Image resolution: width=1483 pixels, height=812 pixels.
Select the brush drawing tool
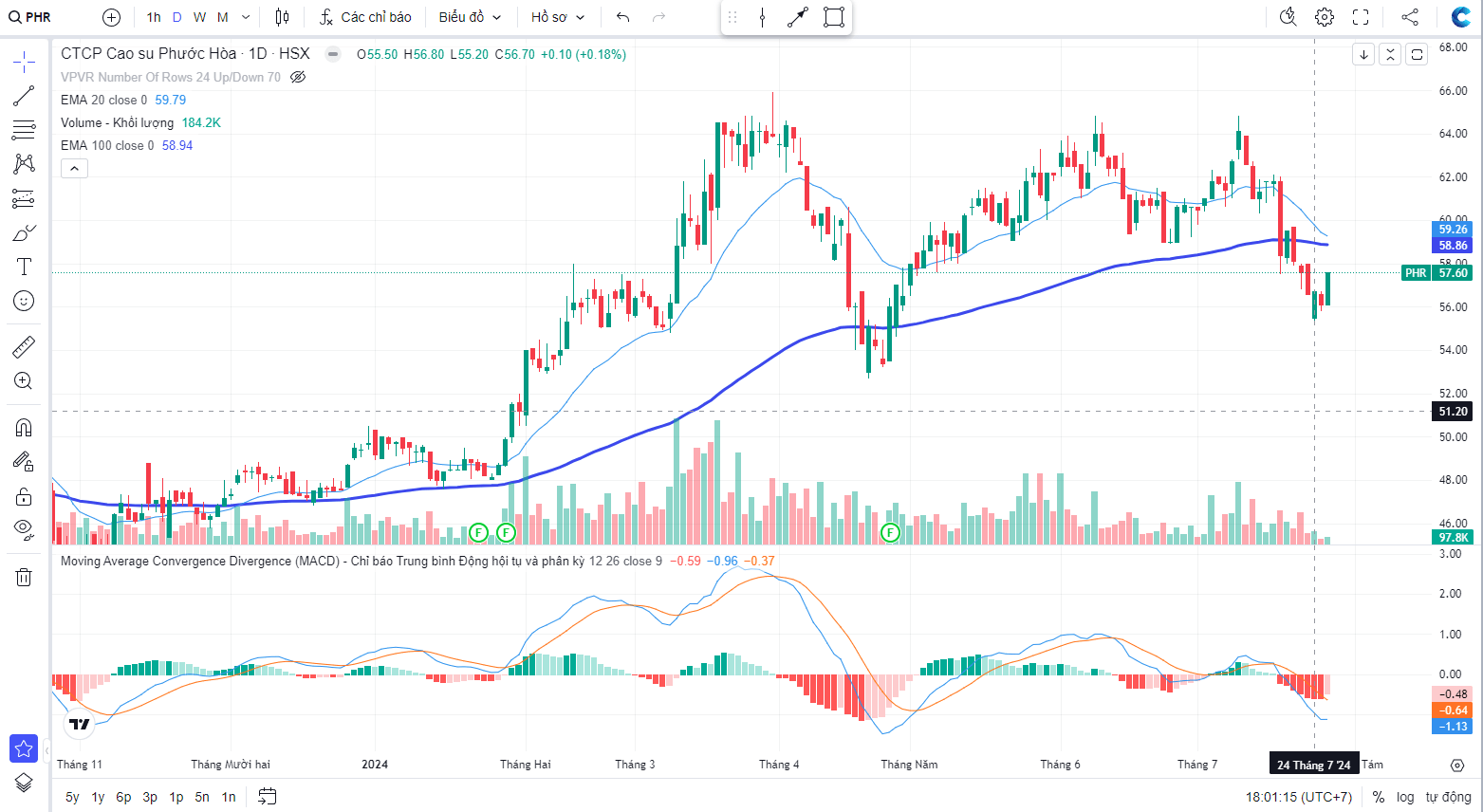click(x=24, y=232)
